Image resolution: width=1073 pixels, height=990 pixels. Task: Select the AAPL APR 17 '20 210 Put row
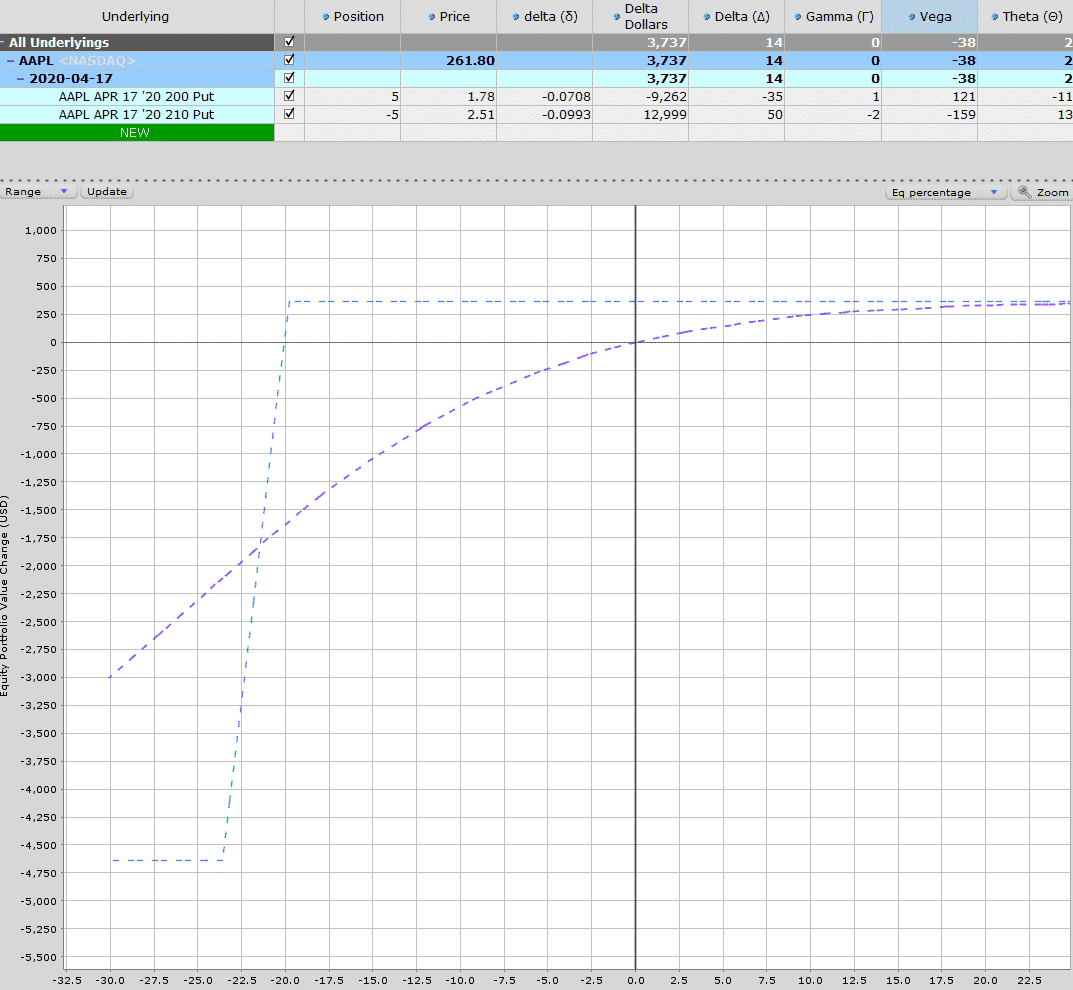(x=136, y=114)
